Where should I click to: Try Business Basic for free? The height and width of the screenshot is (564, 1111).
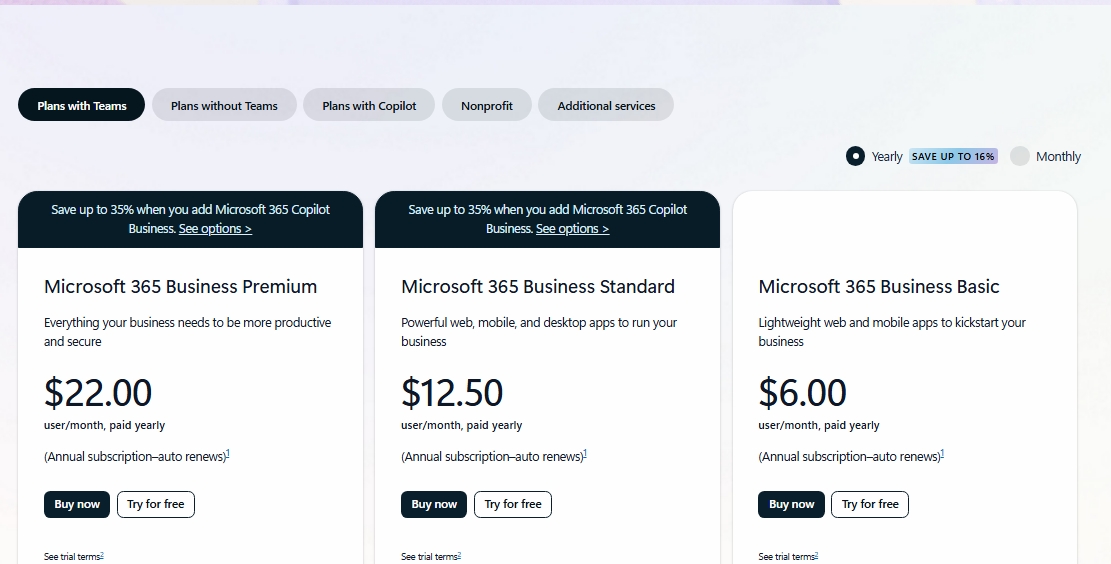click(x=870, y=504)
